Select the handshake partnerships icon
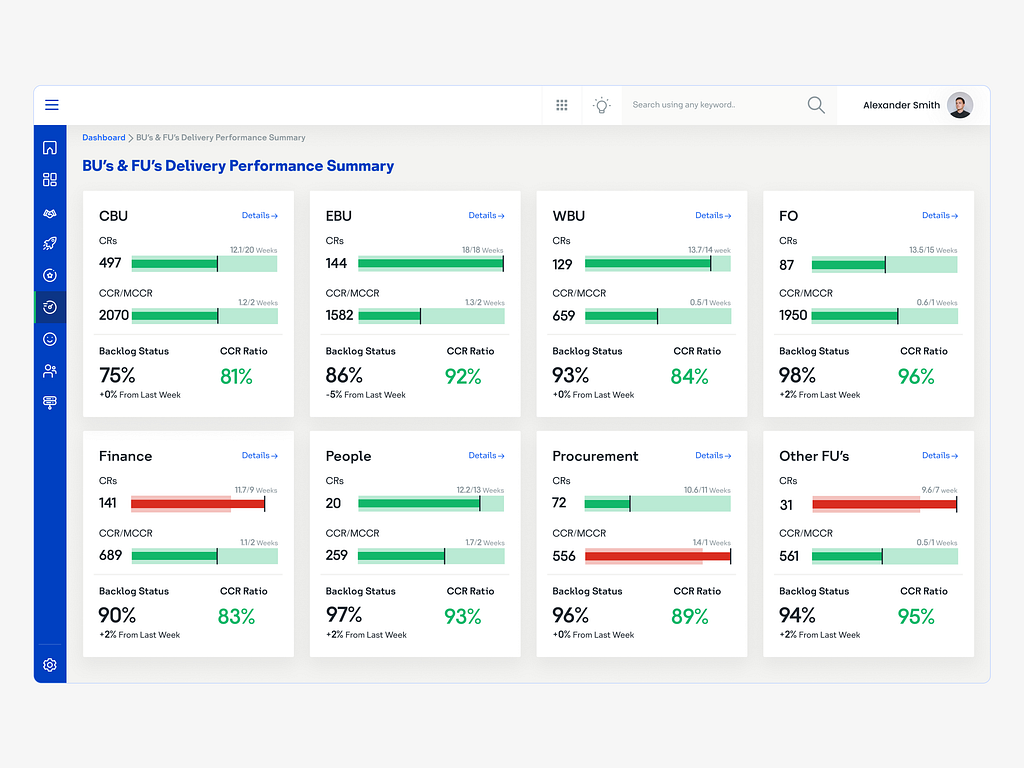Viewport: 1024px width, 768px height. click(50, 211)
